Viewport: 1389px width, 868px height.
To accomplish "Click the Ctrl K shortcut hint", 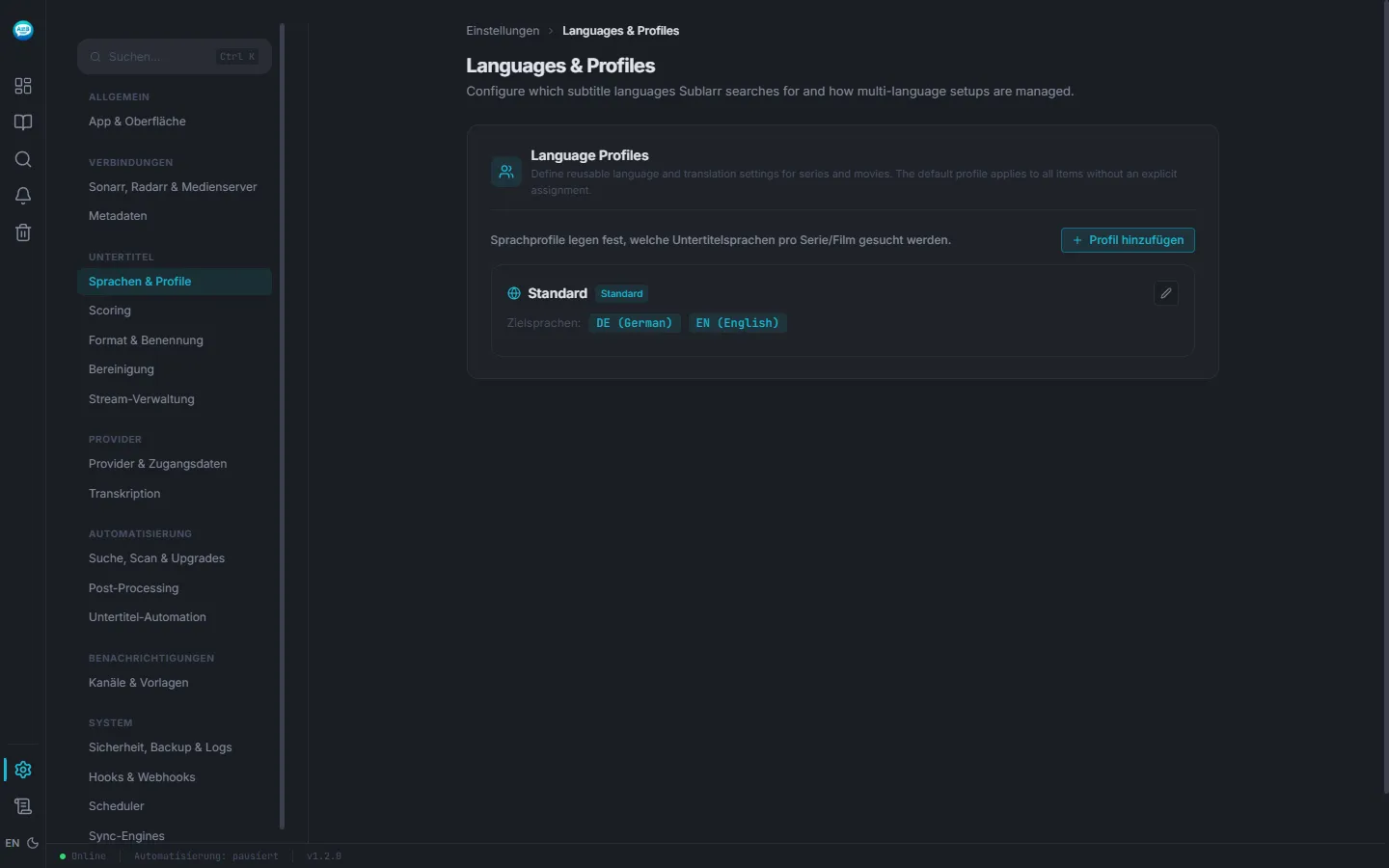I will [x=238, y=57].
